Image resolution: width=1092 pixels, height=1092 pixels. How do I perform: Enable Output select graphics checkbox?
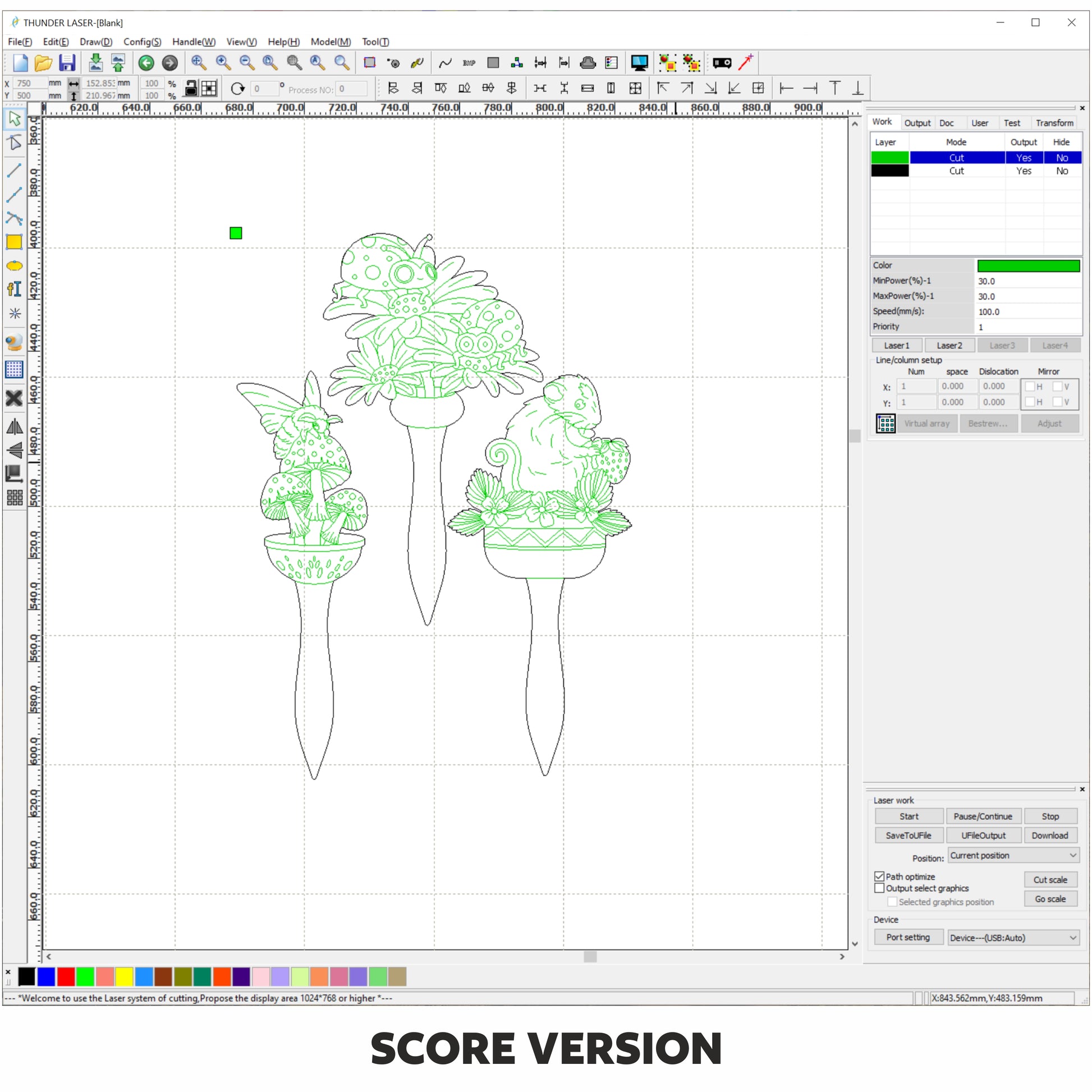click(x=879, y=888)
